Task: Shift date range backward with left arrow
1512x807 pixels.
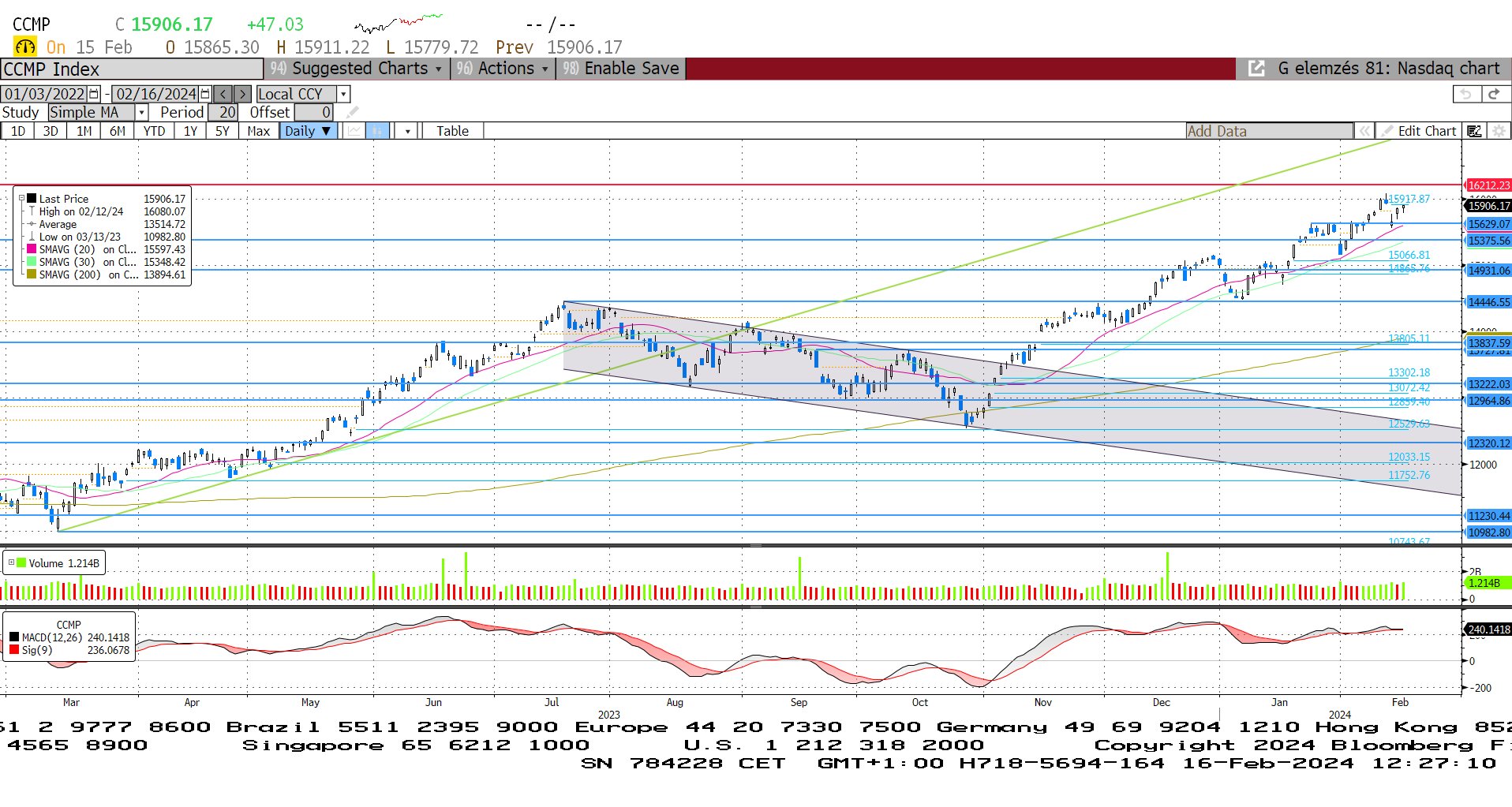Action: (x=223, y=94)
